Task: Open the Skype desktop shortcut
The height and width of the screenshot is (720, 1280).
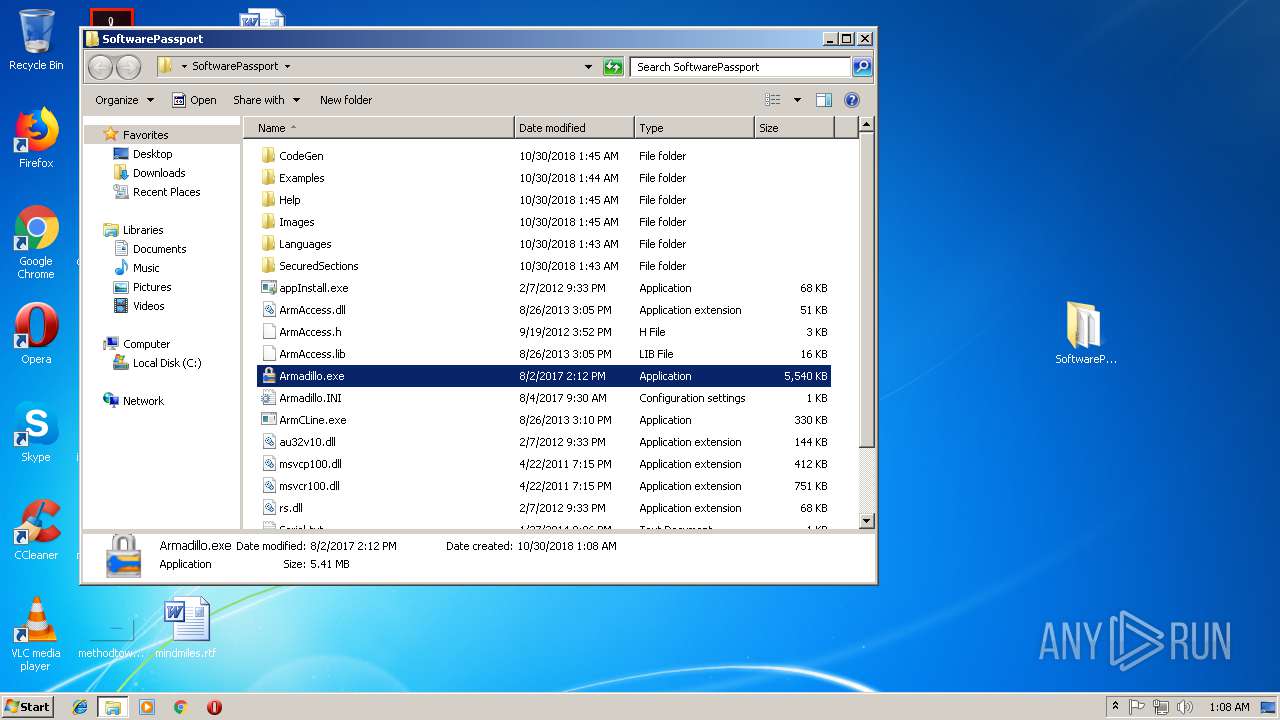Action: coord(36,433)
